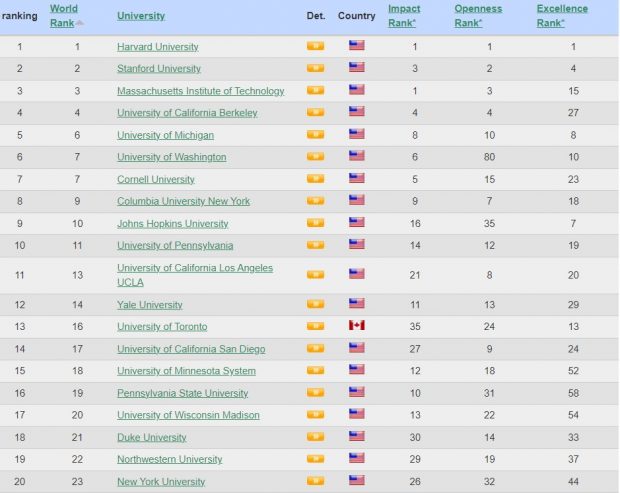Click details icon for Columbia University New York
This screenshot has width=620, height=493.
[315, 201]
